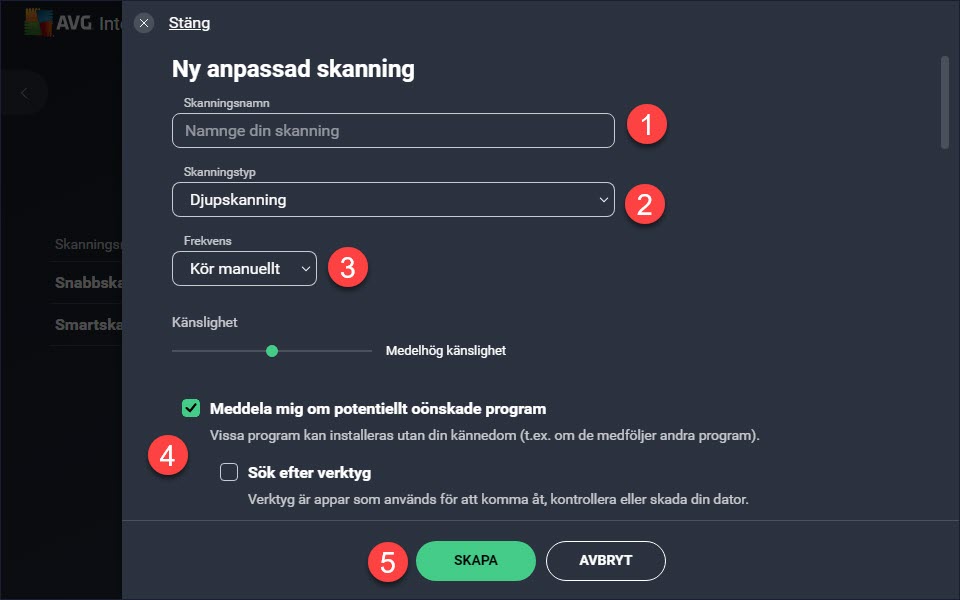Click red annotation circle number 3
Screen dimensions: 960x600
348,268
